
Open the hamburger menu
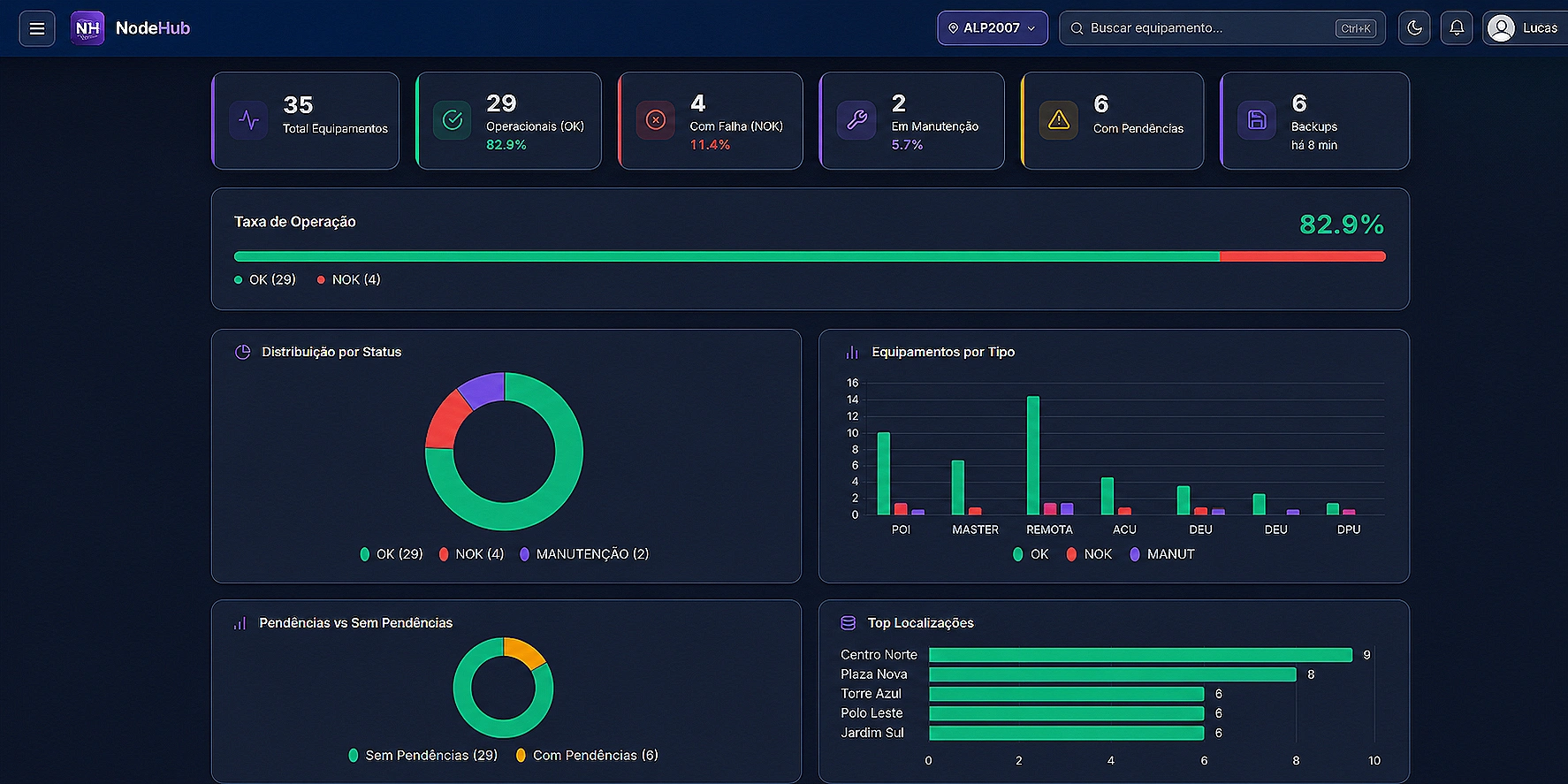pyautogui.click(x=37, y=28)
